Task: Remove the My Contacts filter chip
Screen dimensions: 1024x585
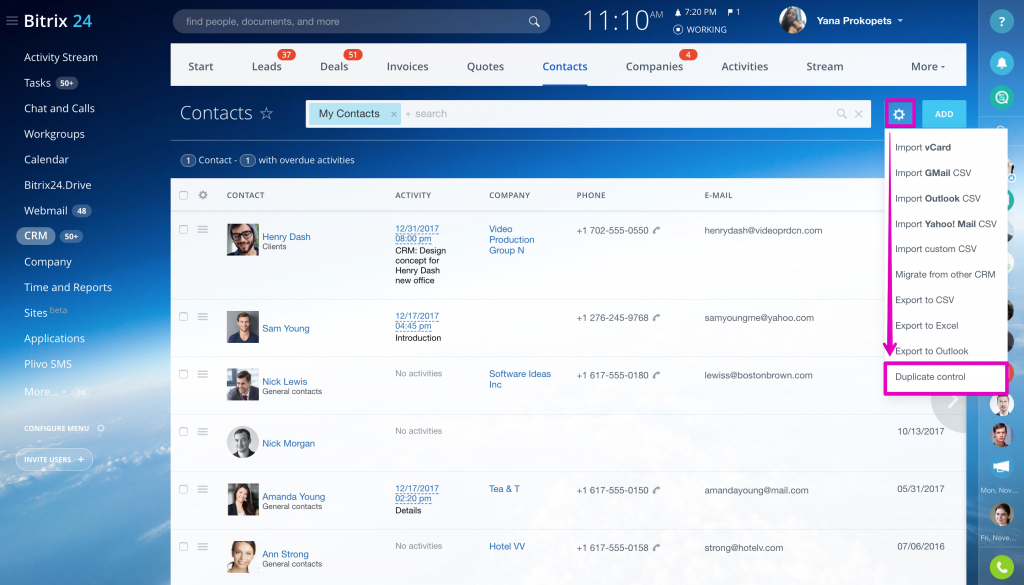Action: (x=394, y=114)
